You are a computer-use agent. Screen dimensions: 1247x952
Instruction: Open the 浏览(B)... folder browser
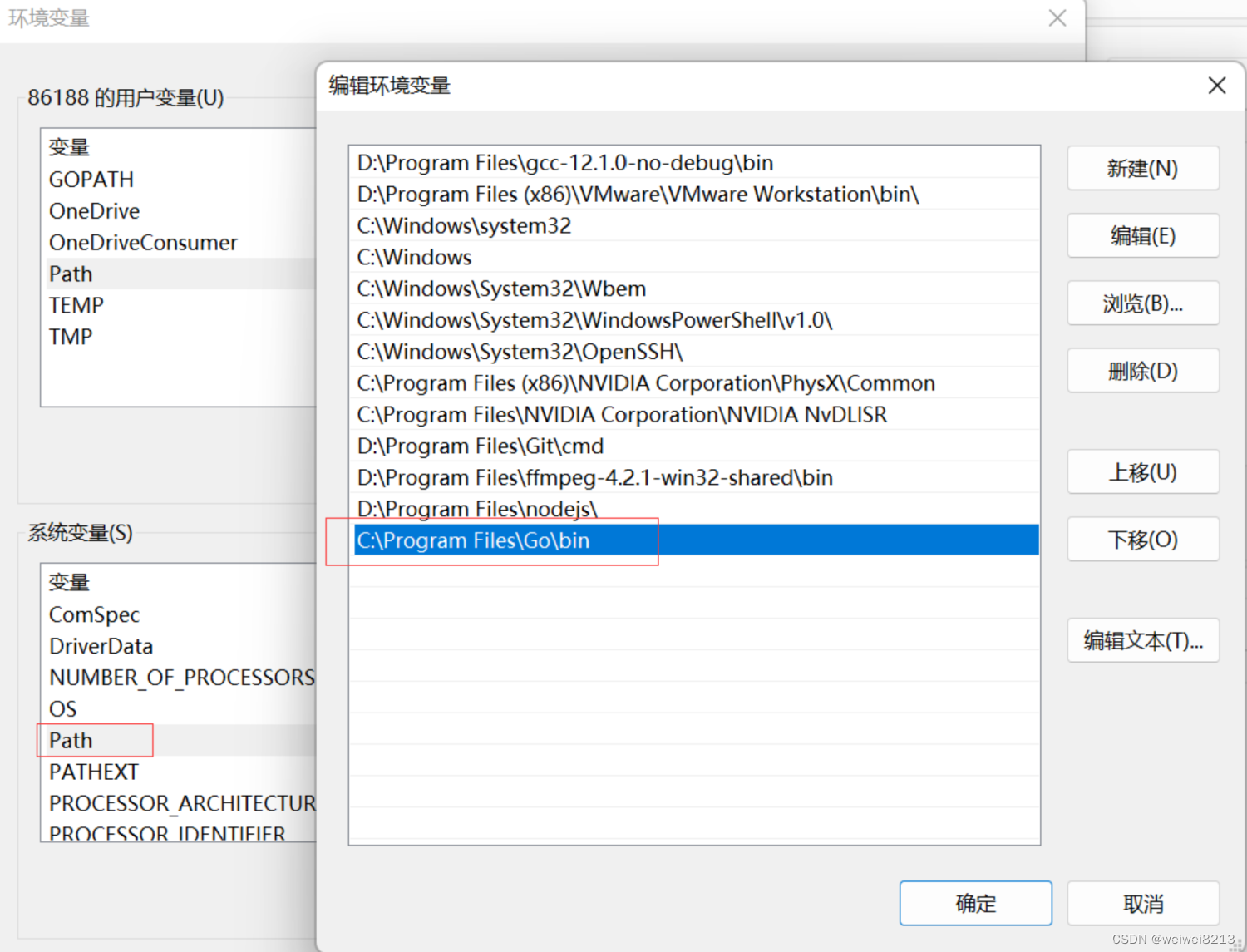(x=1143, y=303)
